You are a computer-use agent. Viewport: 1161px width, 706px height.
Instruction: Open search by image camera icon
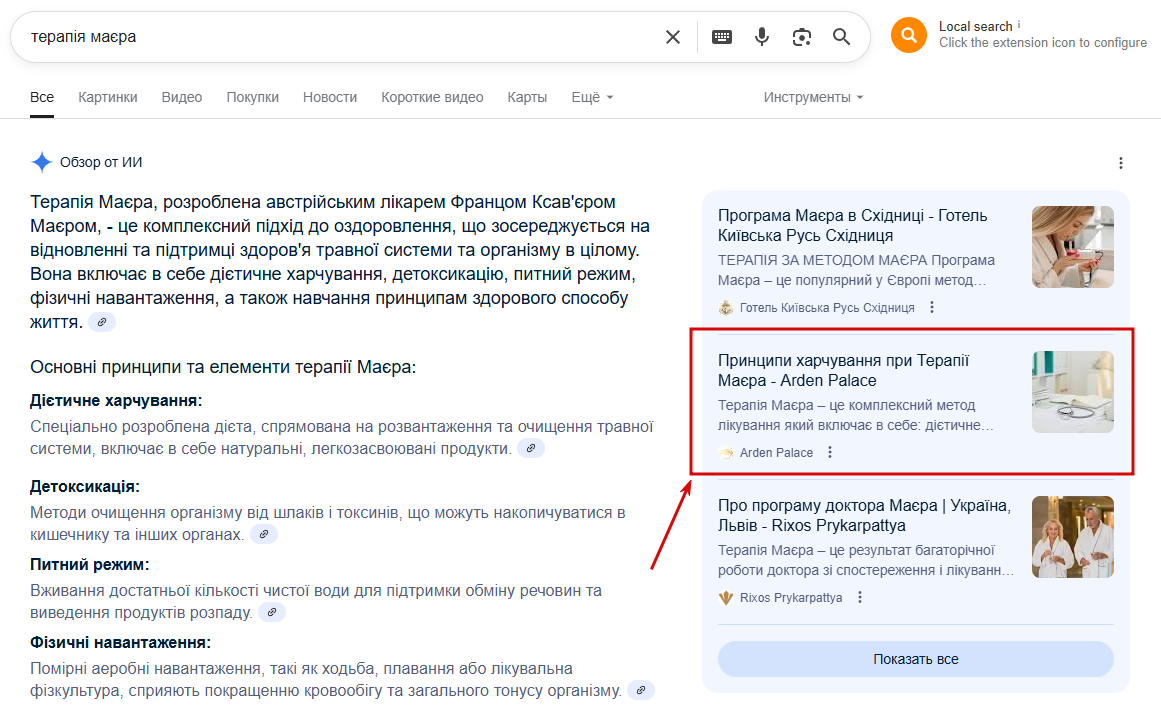[802, 37]
